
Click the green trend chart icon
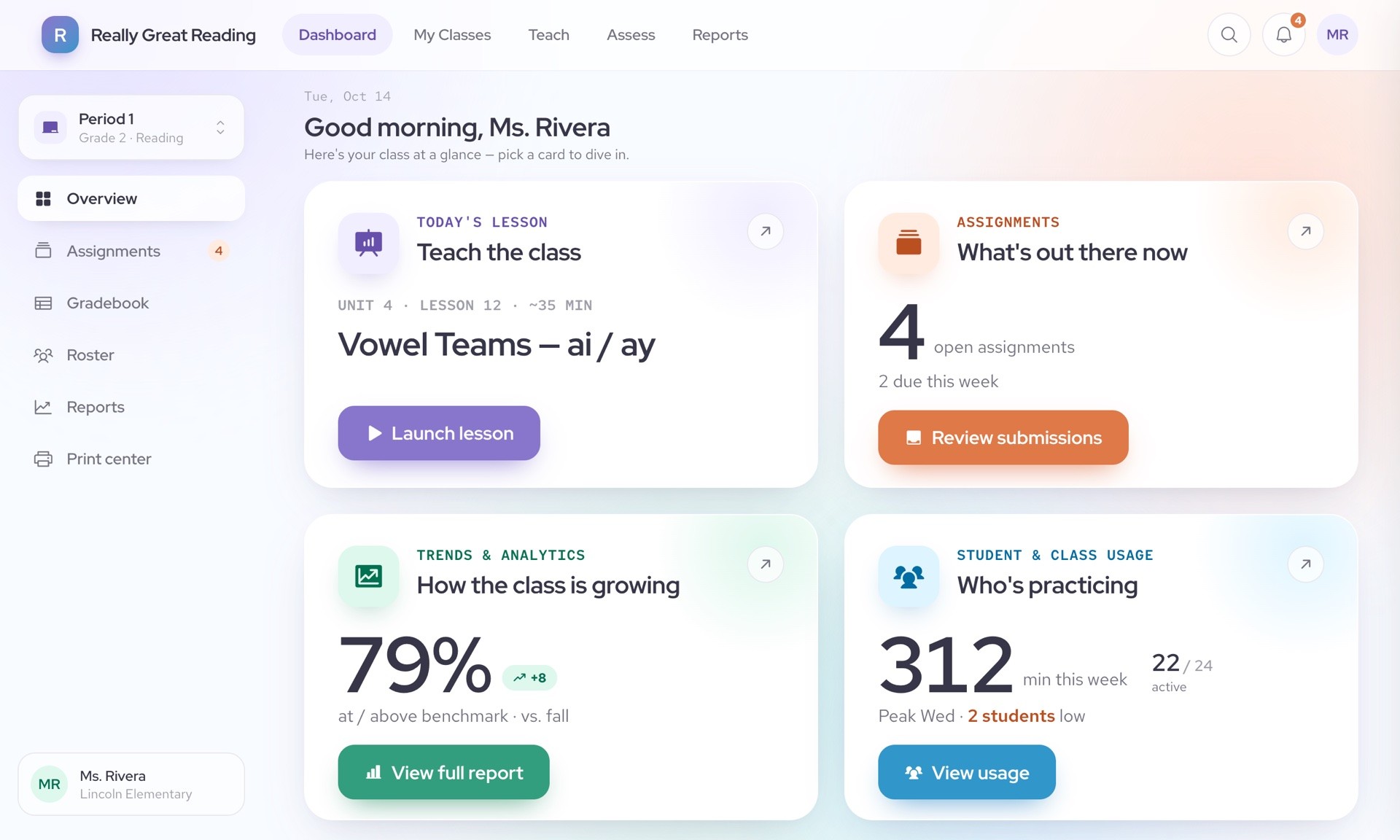368,576
